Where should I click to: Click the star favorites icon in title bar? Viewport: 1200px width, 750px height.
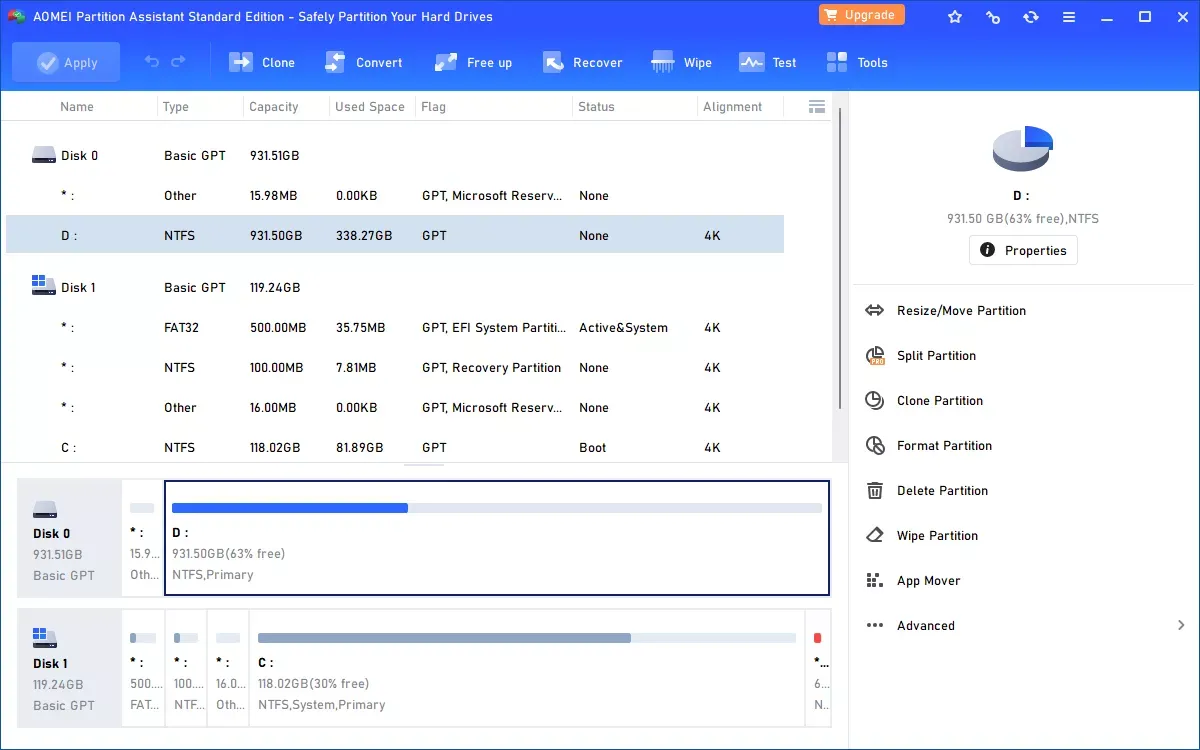pos(955,16)
